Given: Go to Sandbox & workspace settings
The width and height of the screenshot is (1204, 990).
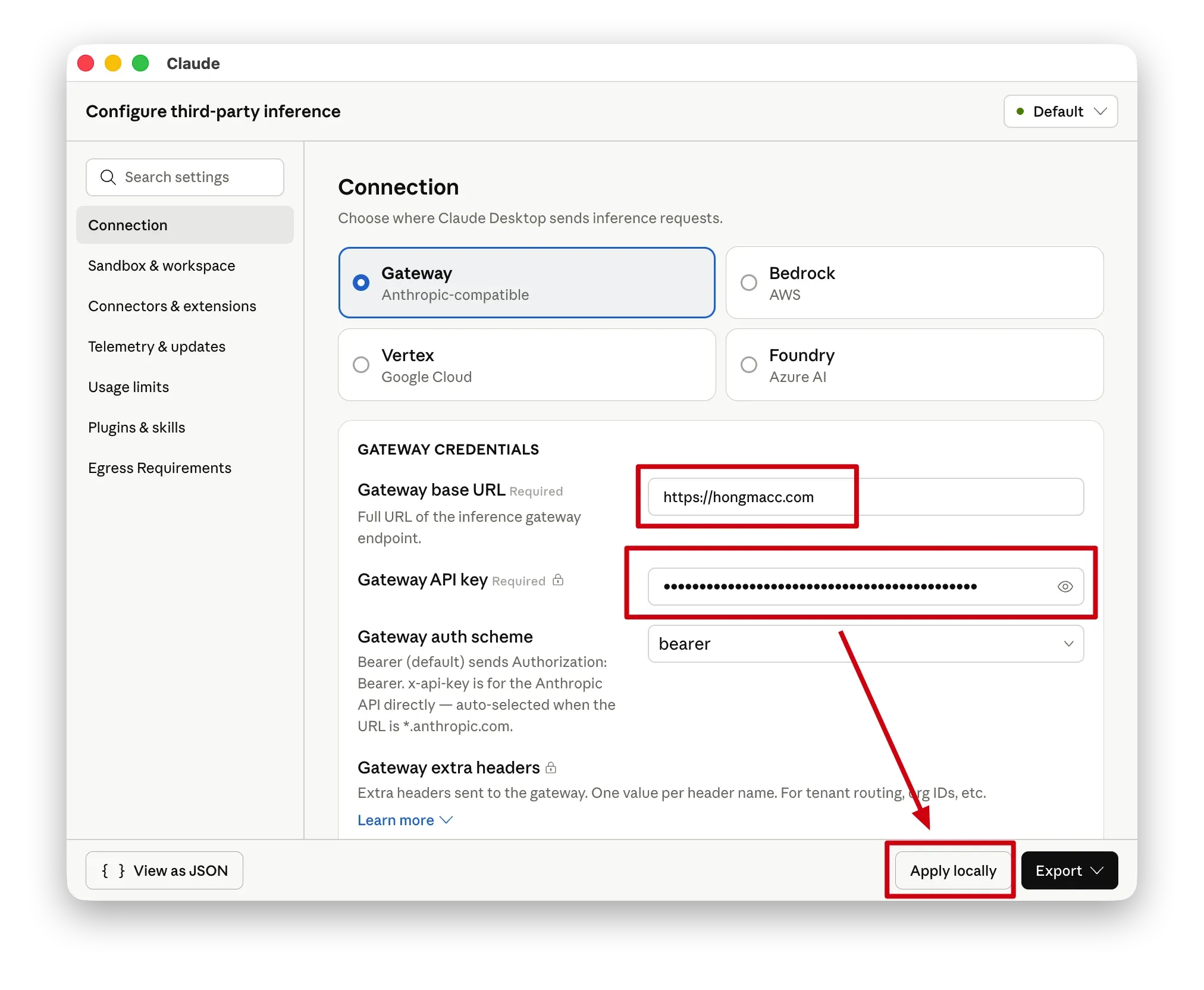Looking at the screenshot, I should click(185, 265).
